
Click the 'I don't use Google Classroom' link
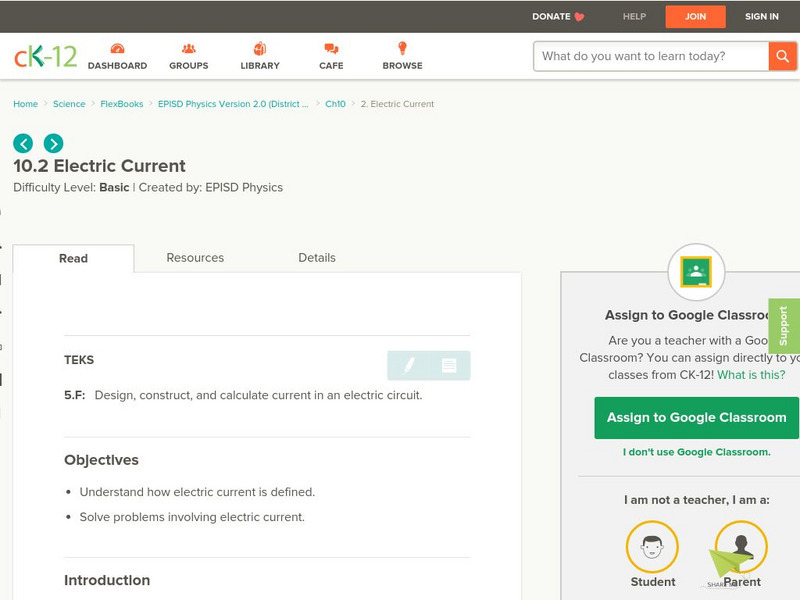coord(697,452)
